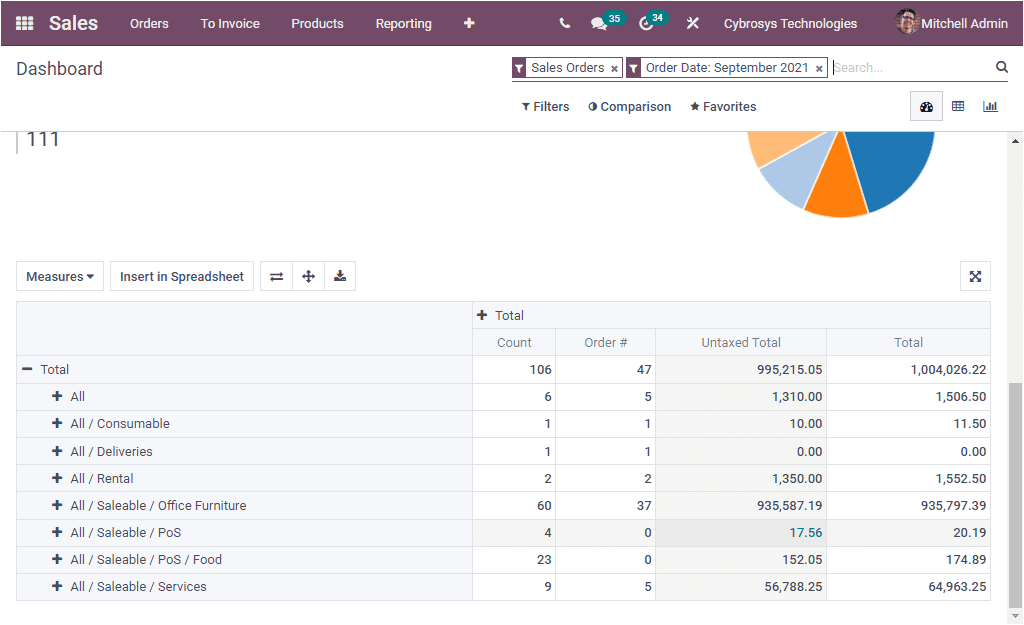Download the pivot table as XLSX
Image resolution: width=1024 pixels, height=625 pixels.
click(340, 276)
